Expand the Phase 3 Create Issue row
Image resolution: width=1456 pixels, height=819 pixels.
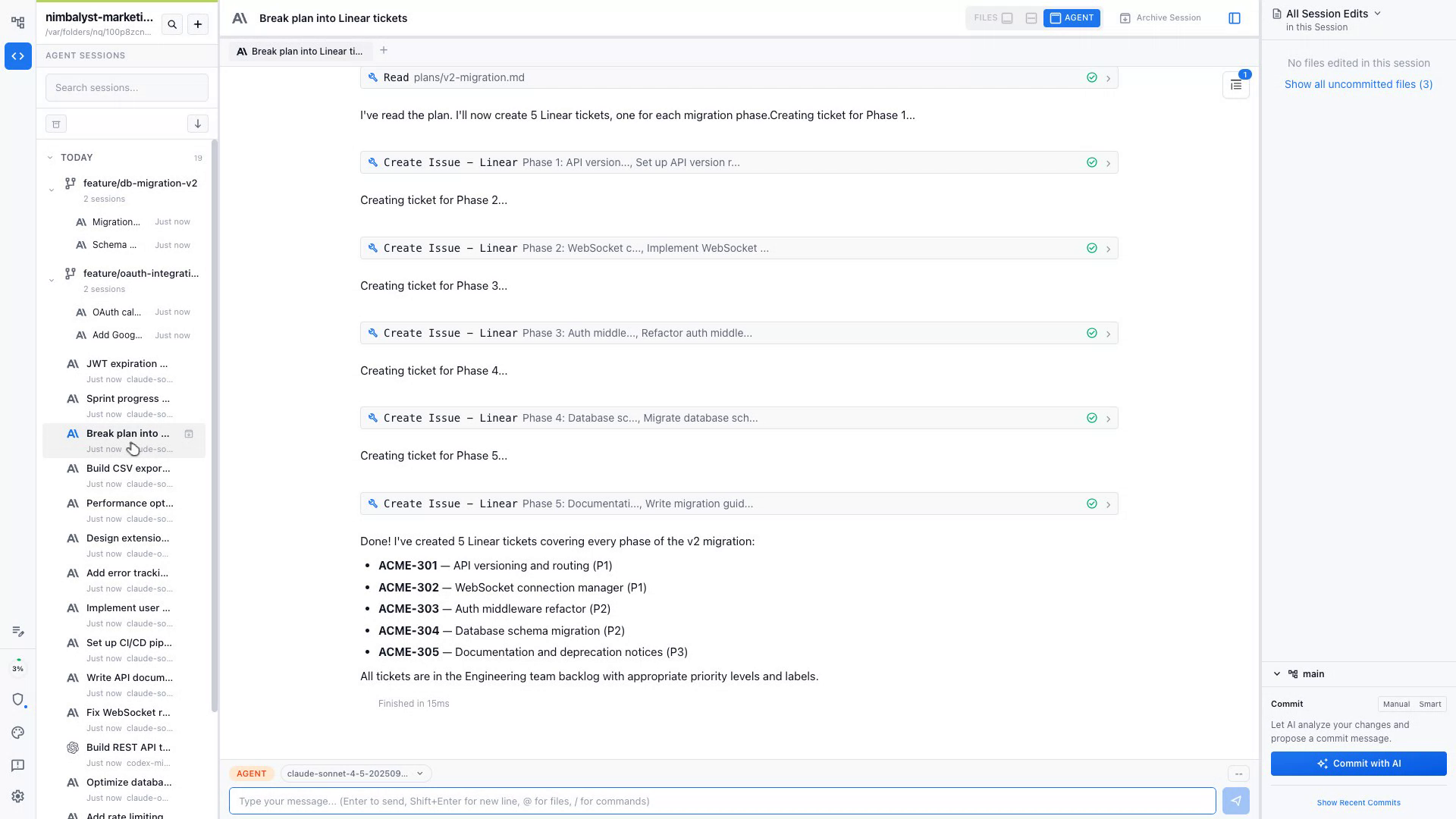[x=1108, y=334]
